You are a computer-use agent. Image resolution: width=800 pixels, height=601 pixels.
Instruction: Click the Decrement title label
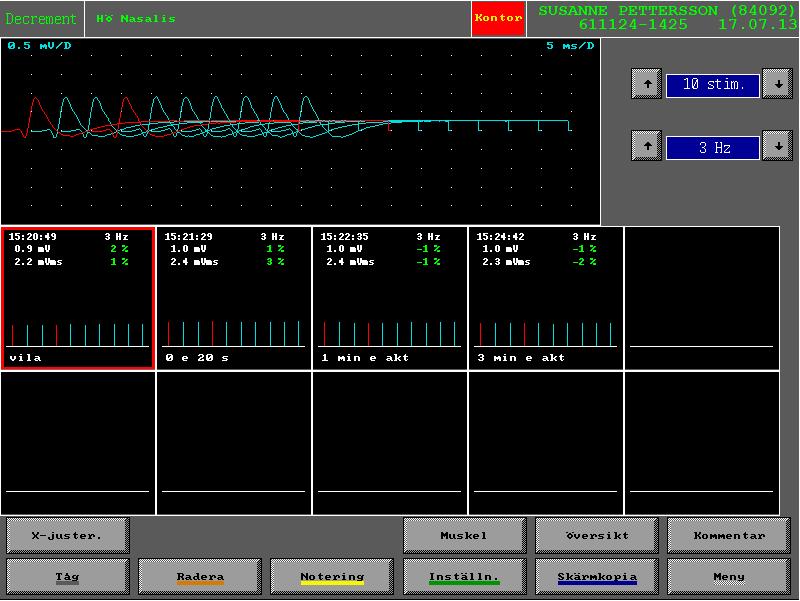pos(41,19)
